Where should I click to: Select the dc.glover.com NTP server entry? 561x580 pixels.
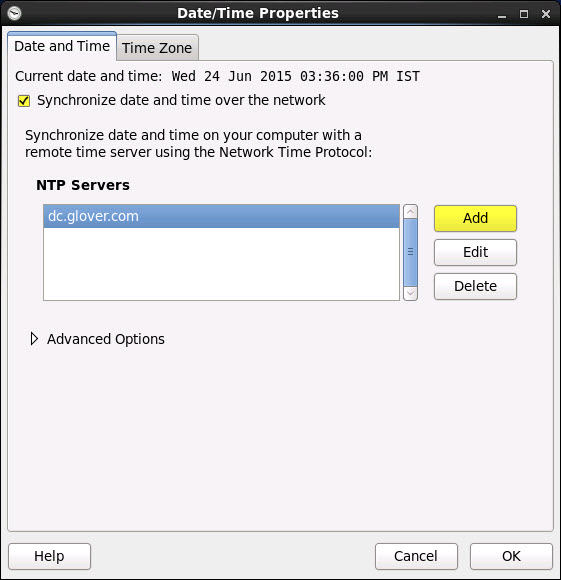[221, 216]
